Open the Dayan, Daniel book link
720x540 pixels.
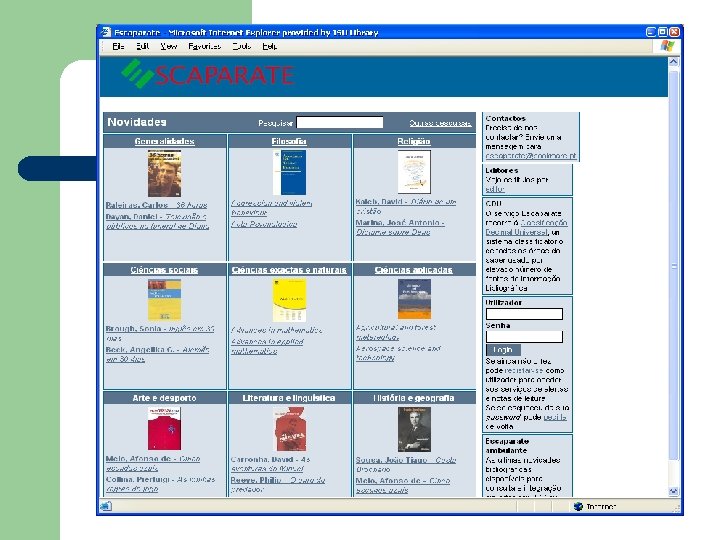tap(157, 221)
